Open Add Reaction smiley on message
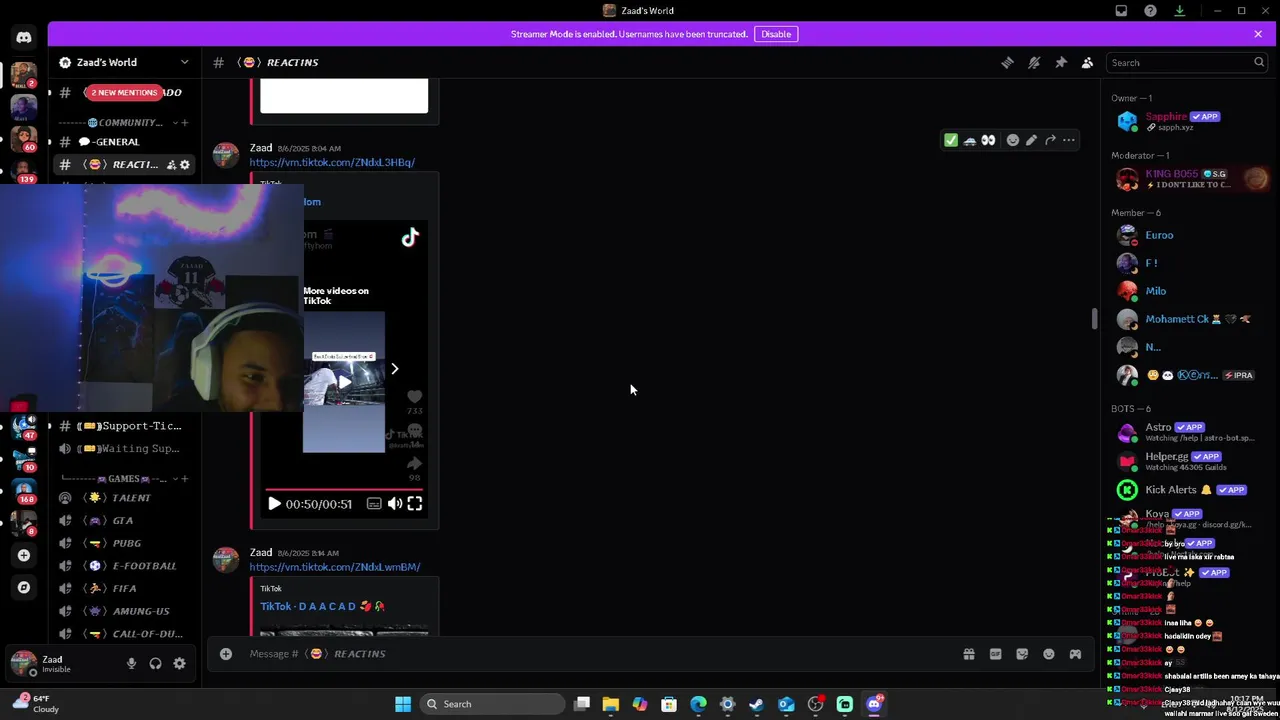Image resolution: width=1280 pixels, height=720 pixels. [x=1013, y=140]
